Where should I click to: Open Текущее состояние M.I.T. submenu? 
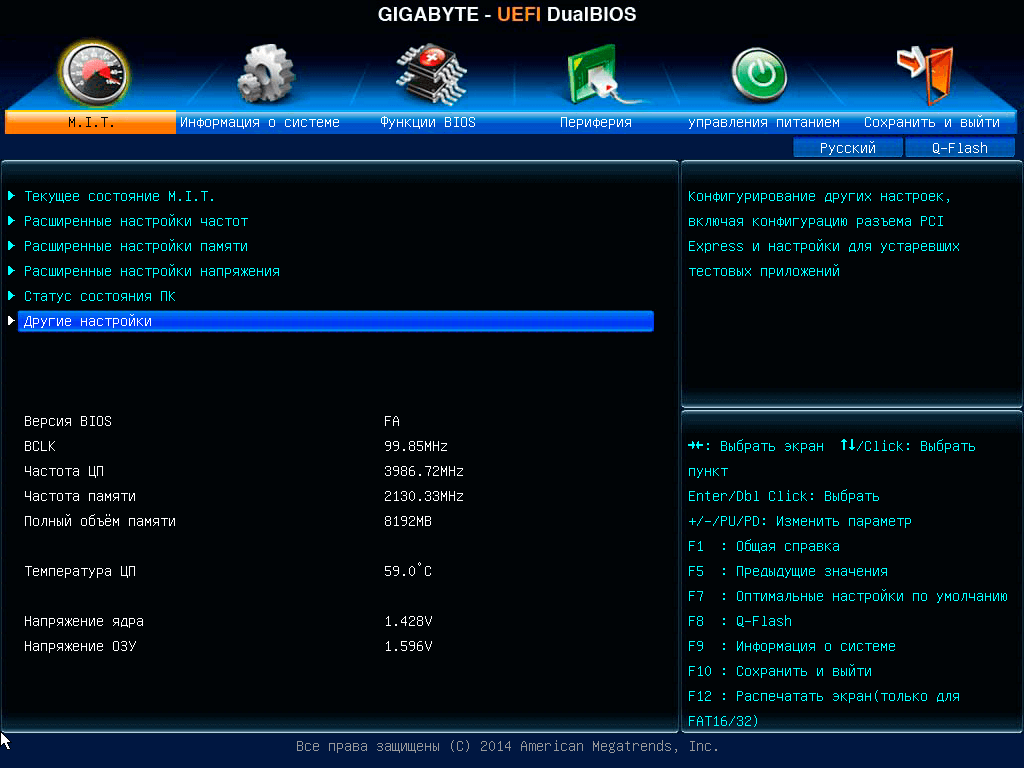click(119, 196)
